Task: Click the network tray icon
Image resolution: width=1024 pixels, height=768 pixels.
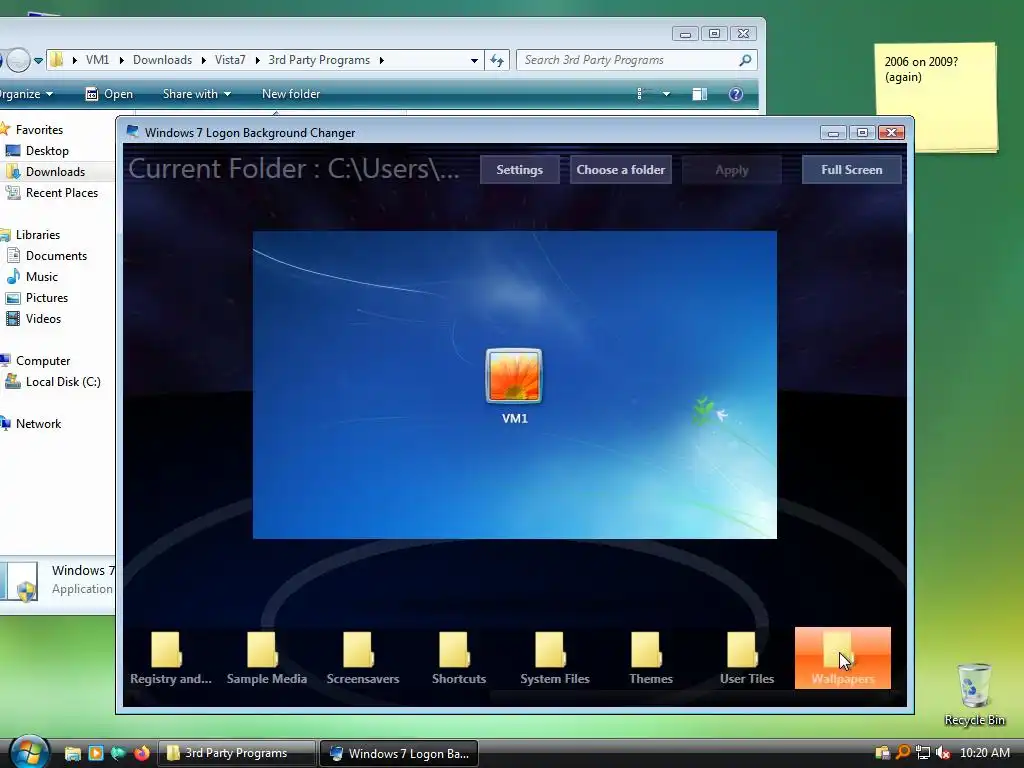Action: 923,753
